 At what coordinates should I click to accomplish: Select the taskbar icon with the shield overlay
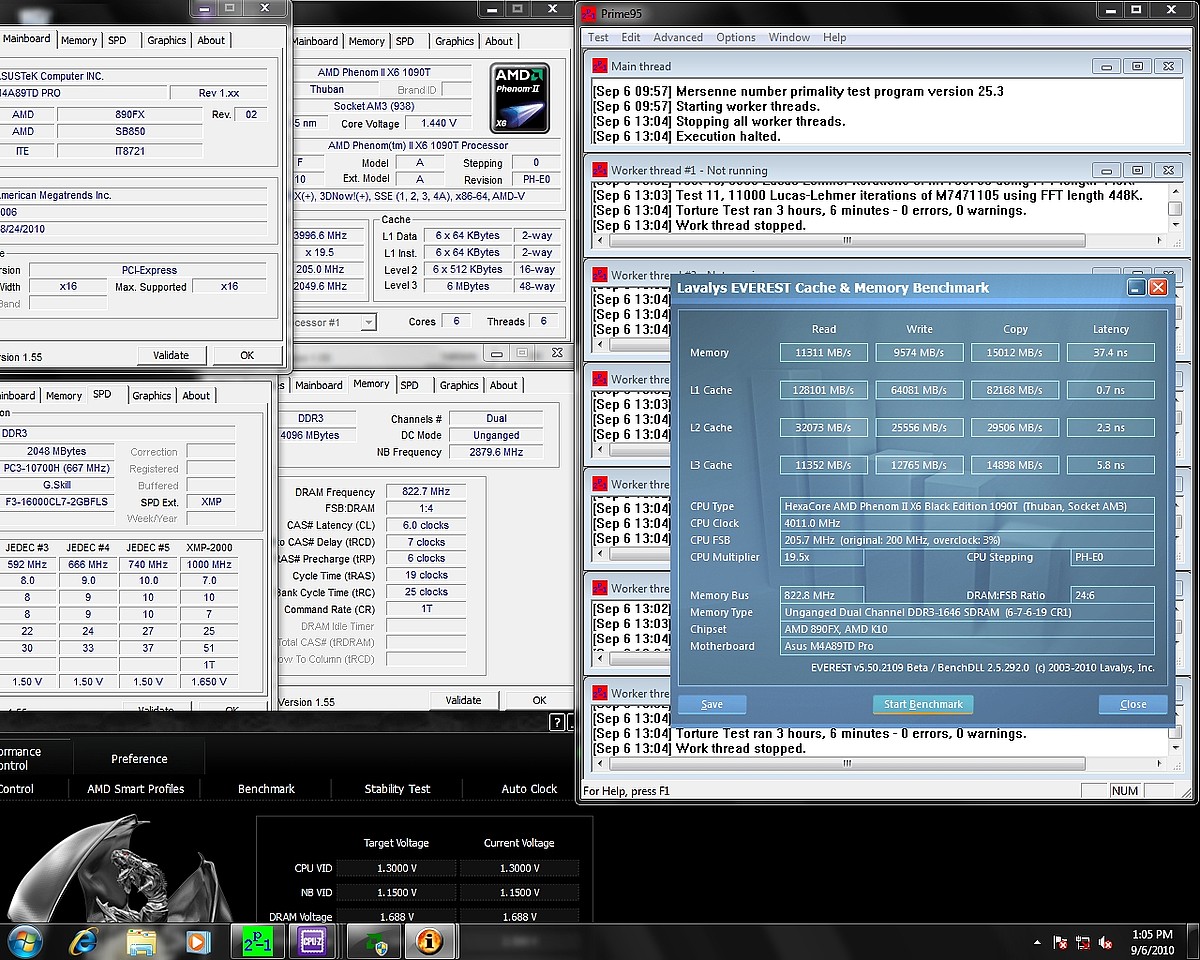373,941
